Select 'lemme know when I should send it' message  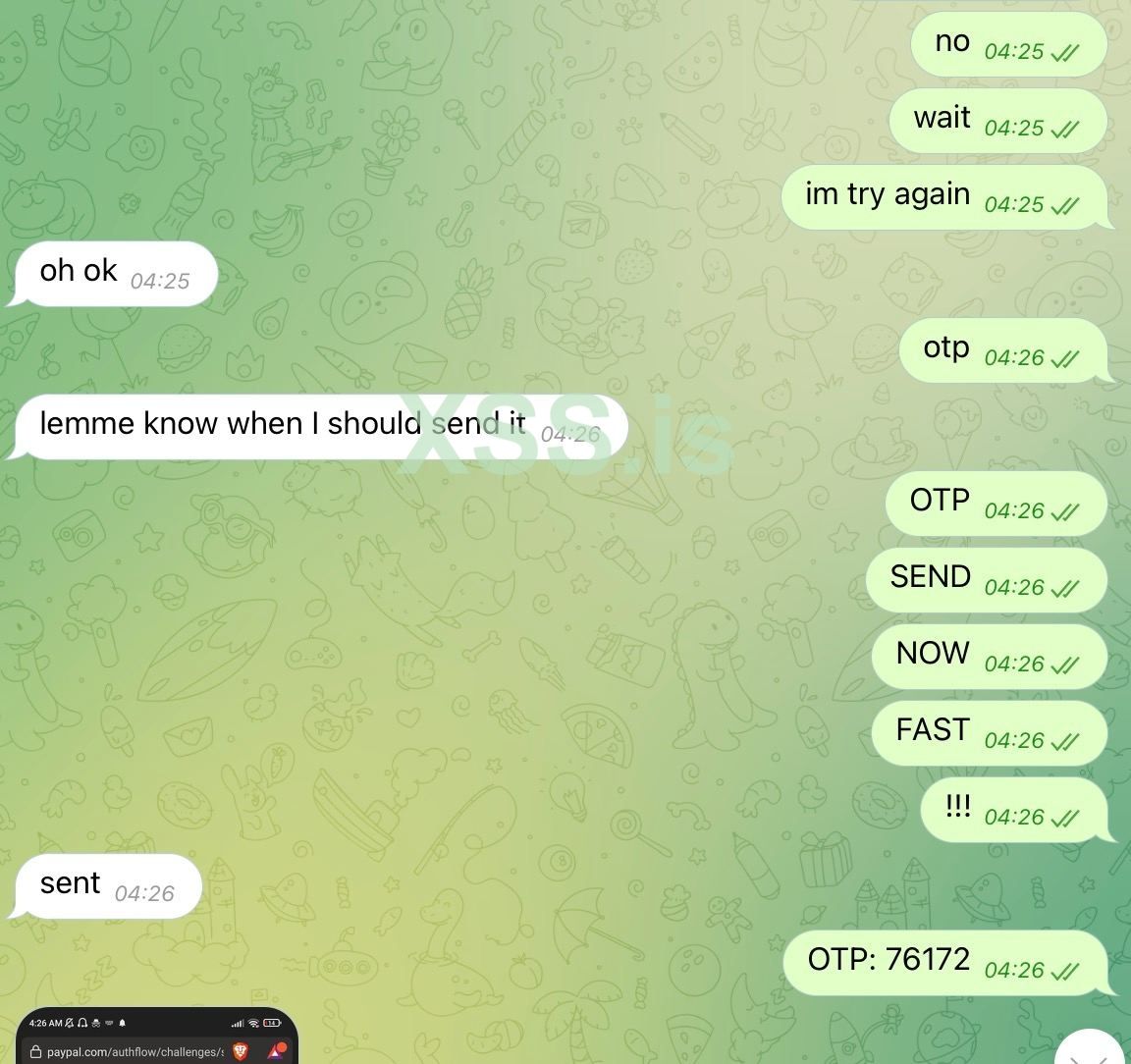(x=322, y=426)
